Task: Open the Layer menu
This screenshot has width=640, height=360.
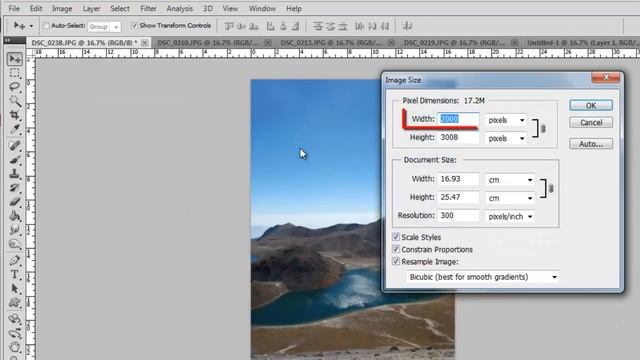Action: coord(91,8)
